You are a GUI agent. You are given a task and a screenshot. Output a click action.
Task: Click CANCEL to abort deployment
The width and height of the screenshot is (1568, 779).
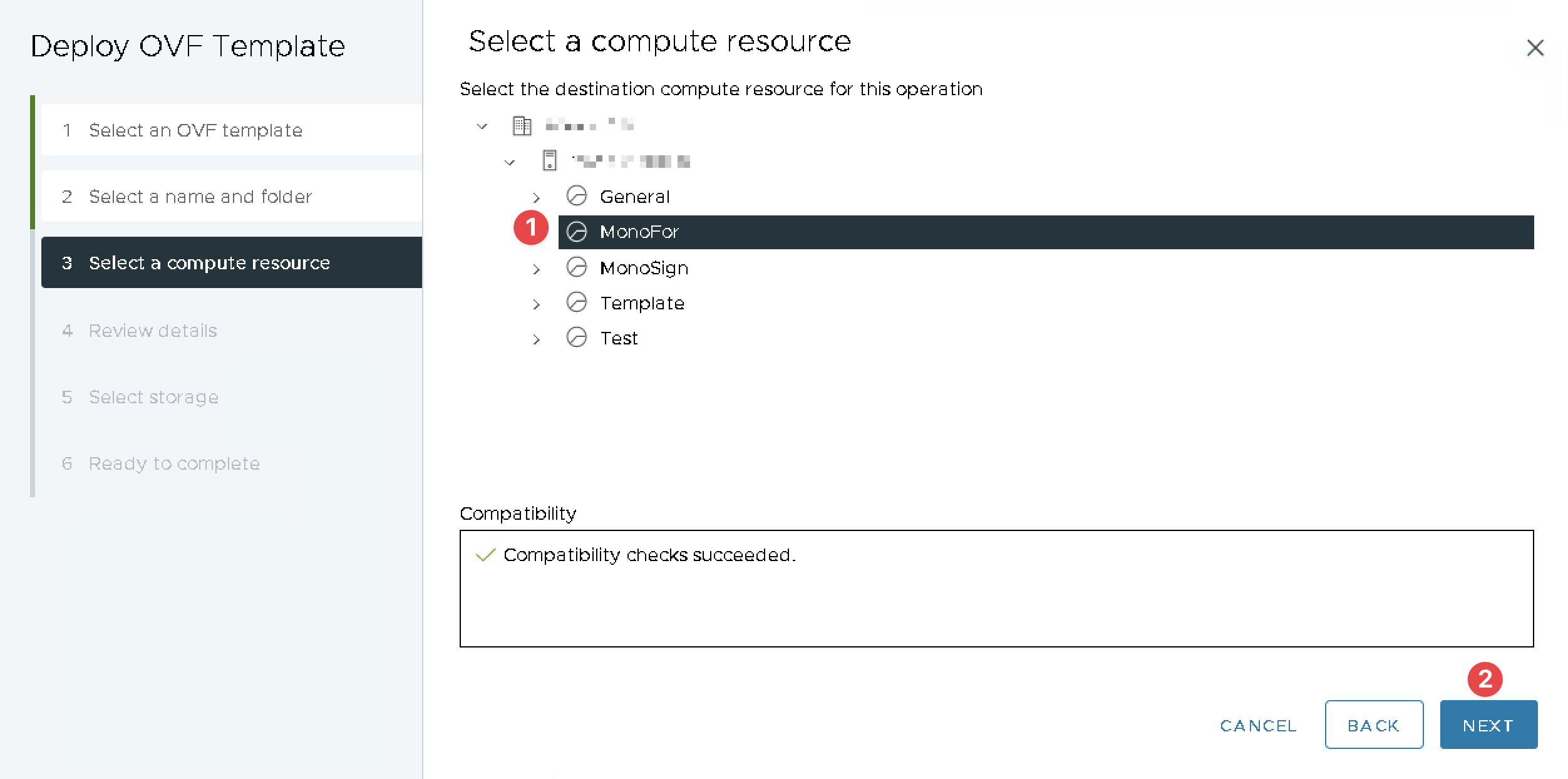1258,725
